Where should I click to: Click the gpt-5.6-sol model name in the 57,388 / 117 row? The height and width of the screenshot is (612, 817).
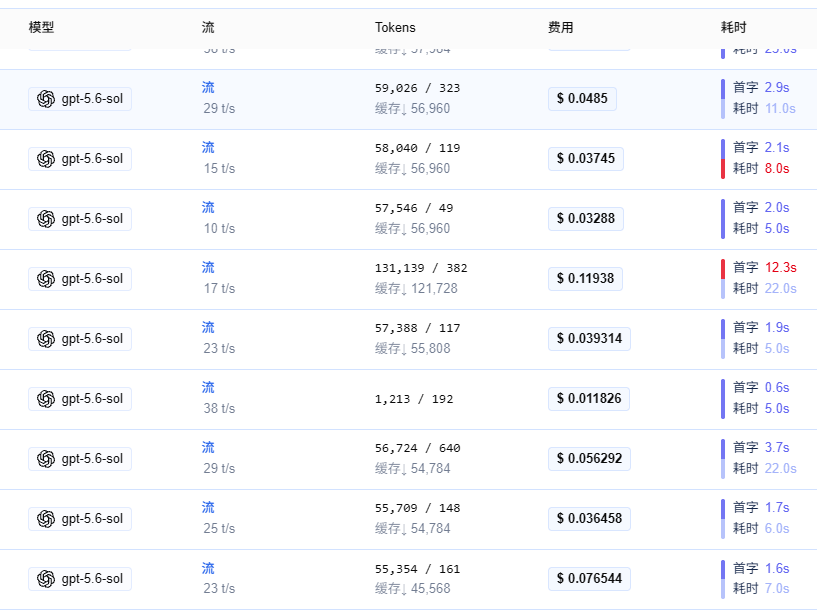[x=92, y=339]
